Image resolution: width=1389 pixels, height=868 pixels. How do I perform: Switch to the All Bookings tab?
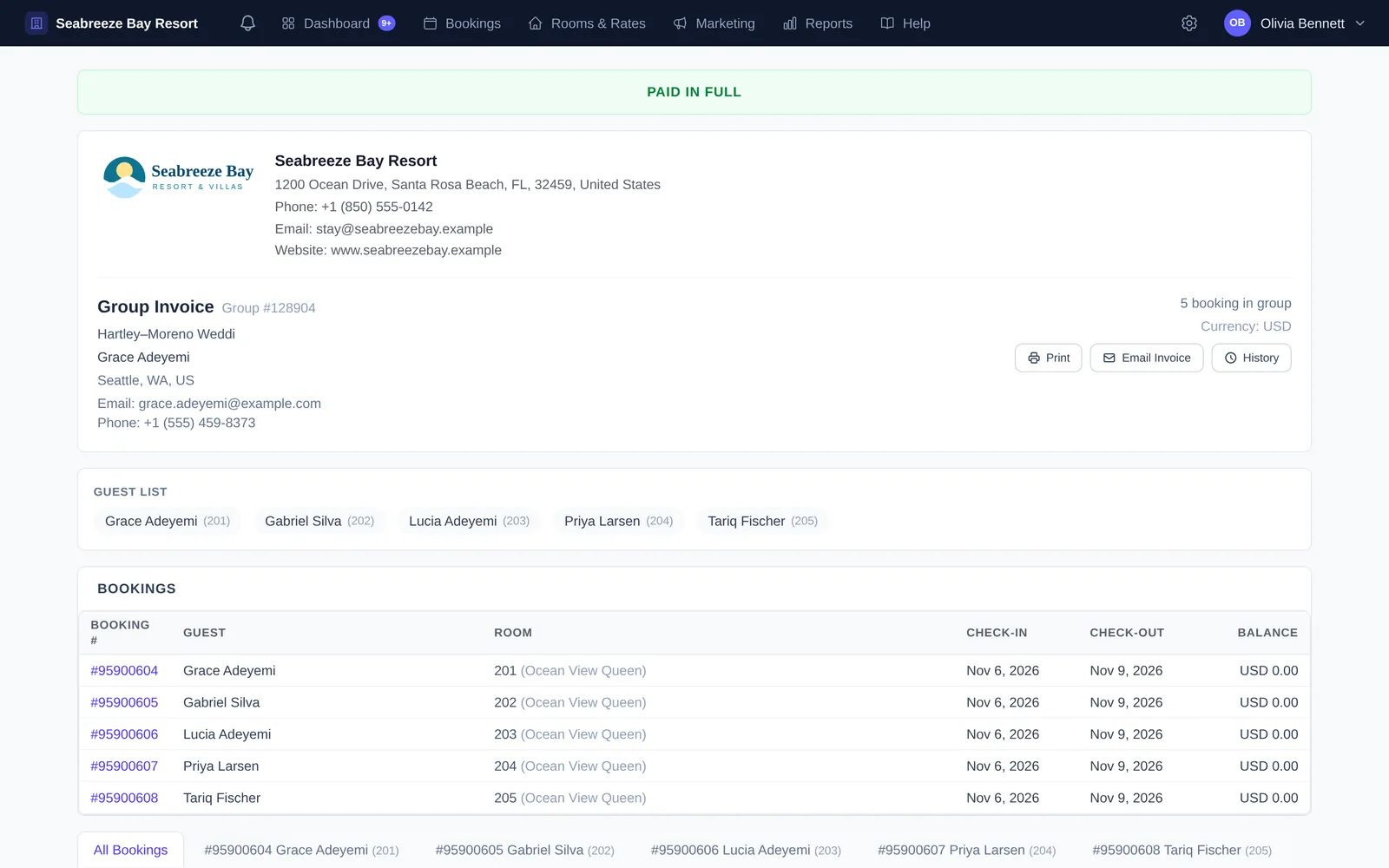pos(130,850)
